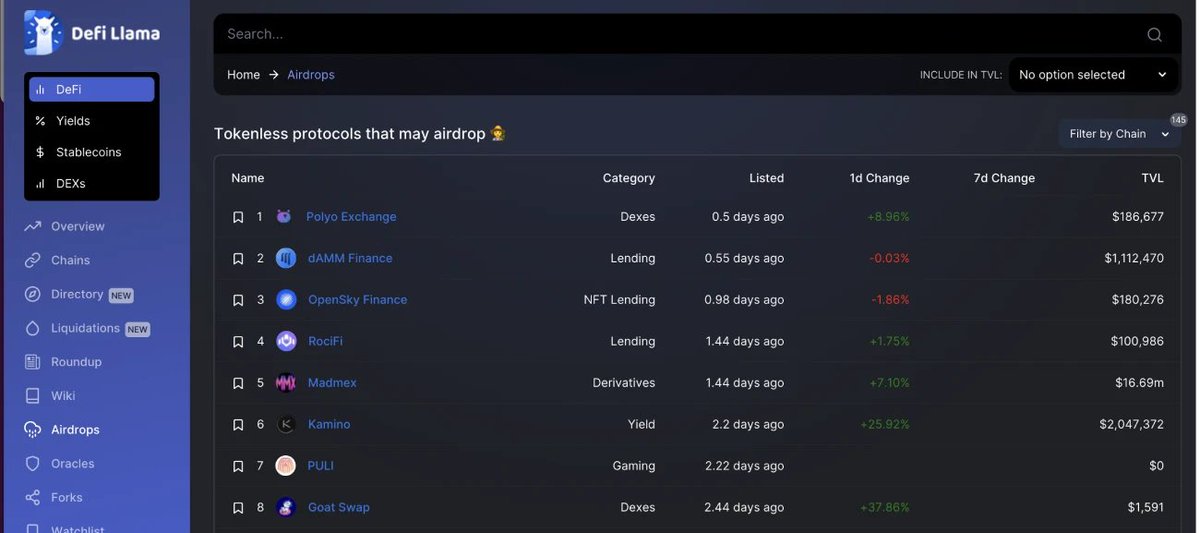This screenshot has width=1200, height=533.
Task: Go to Home breadcrumb
Action: tap(243, 75)
